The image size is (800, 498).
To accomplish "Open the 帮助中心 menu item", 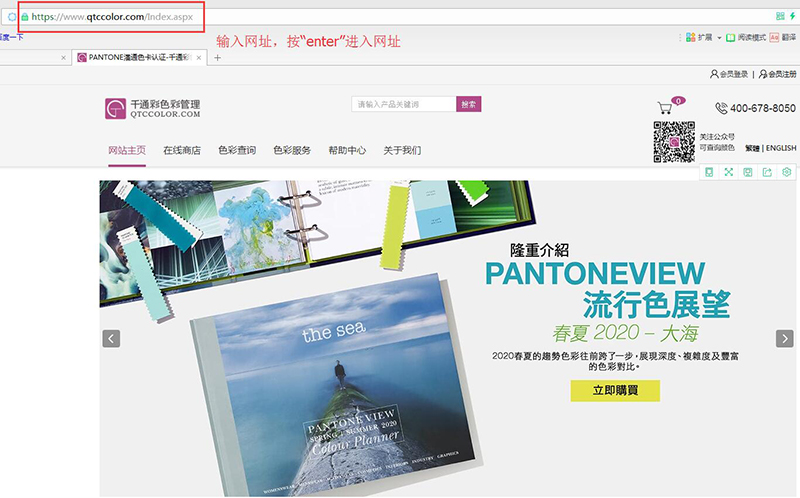I will [x=347, y=150].
